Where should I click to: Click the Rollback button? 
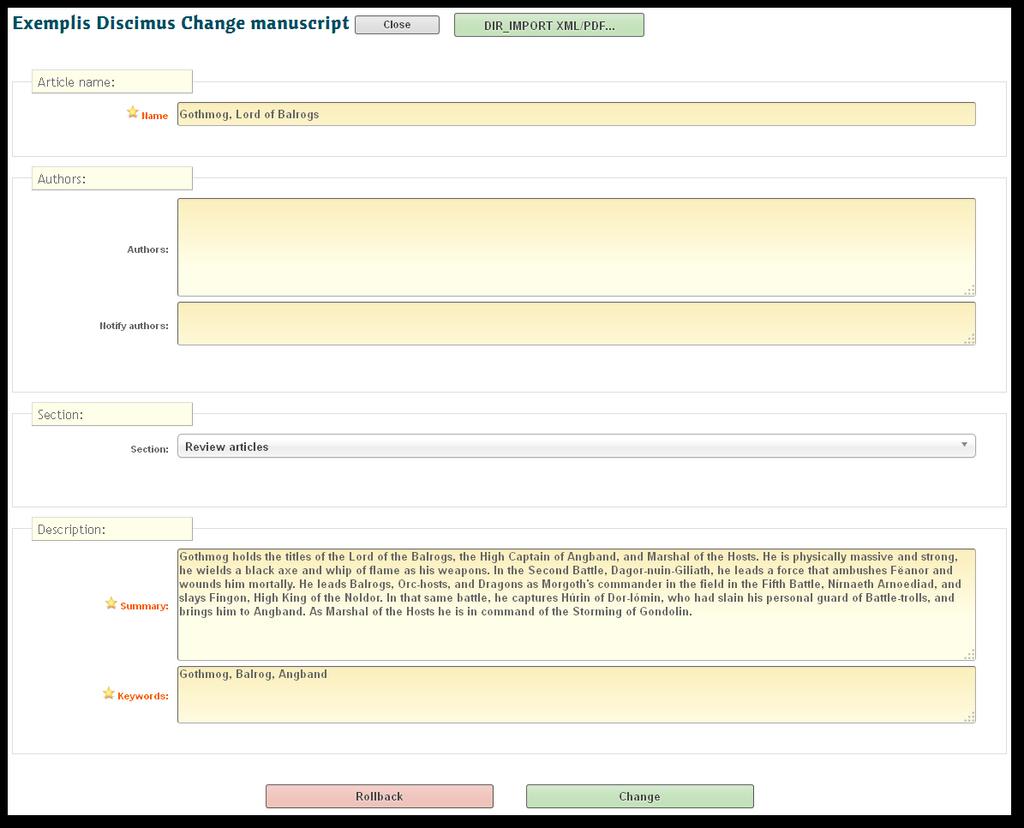click(x=379, y=796)
